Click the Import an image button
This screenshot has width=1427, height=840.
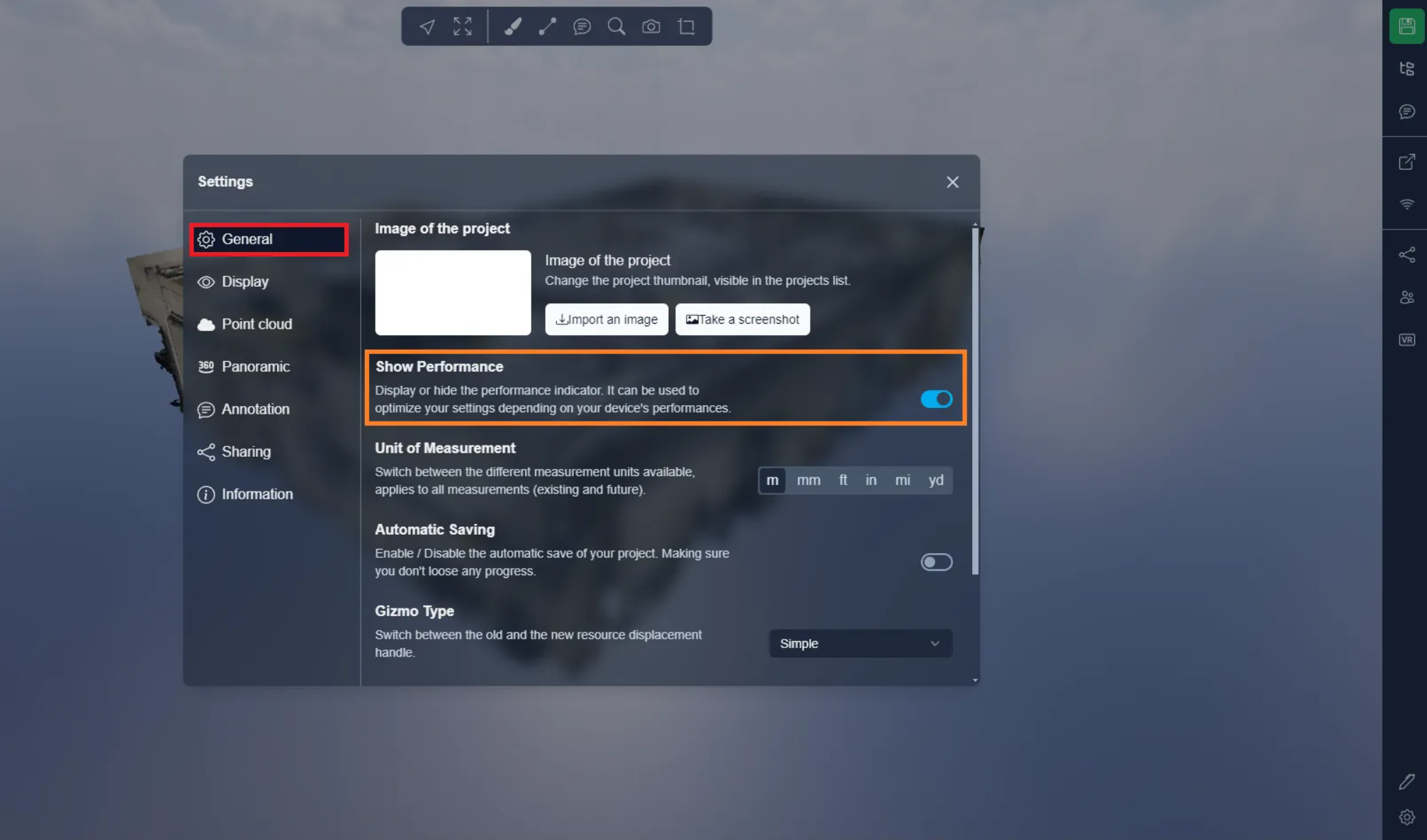click(x=607, y=319)
